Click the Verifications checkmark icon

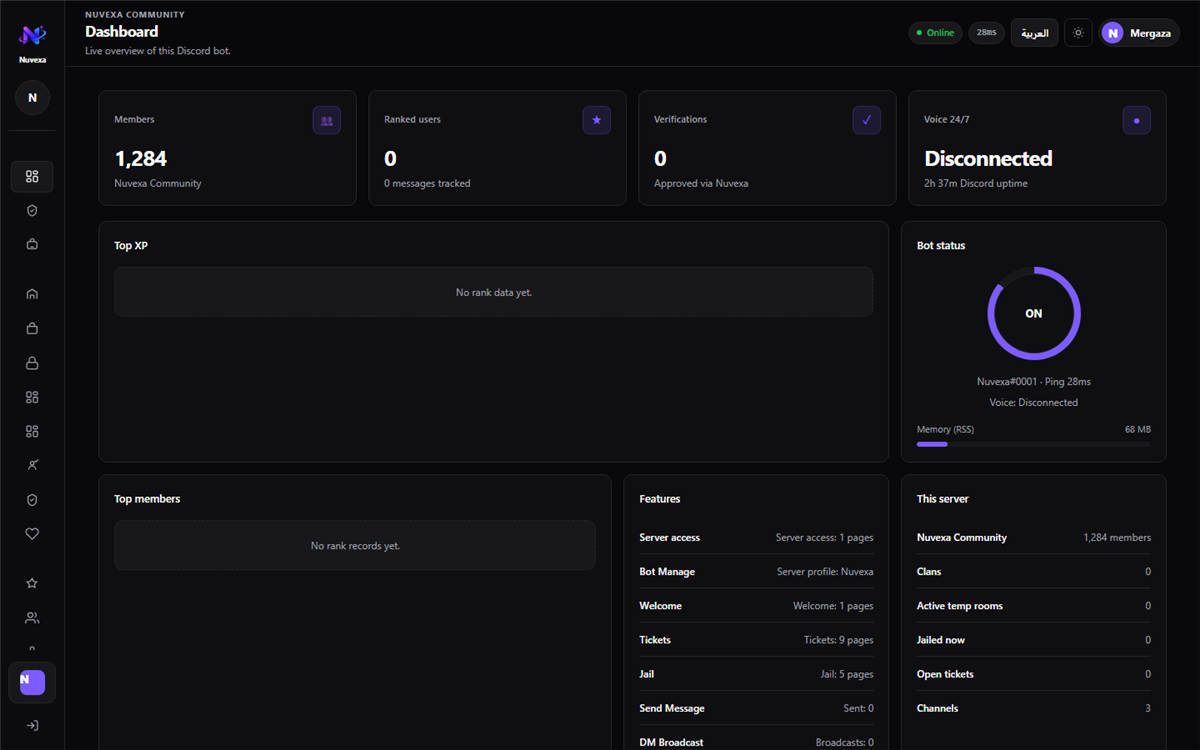[x=867, y=121]
